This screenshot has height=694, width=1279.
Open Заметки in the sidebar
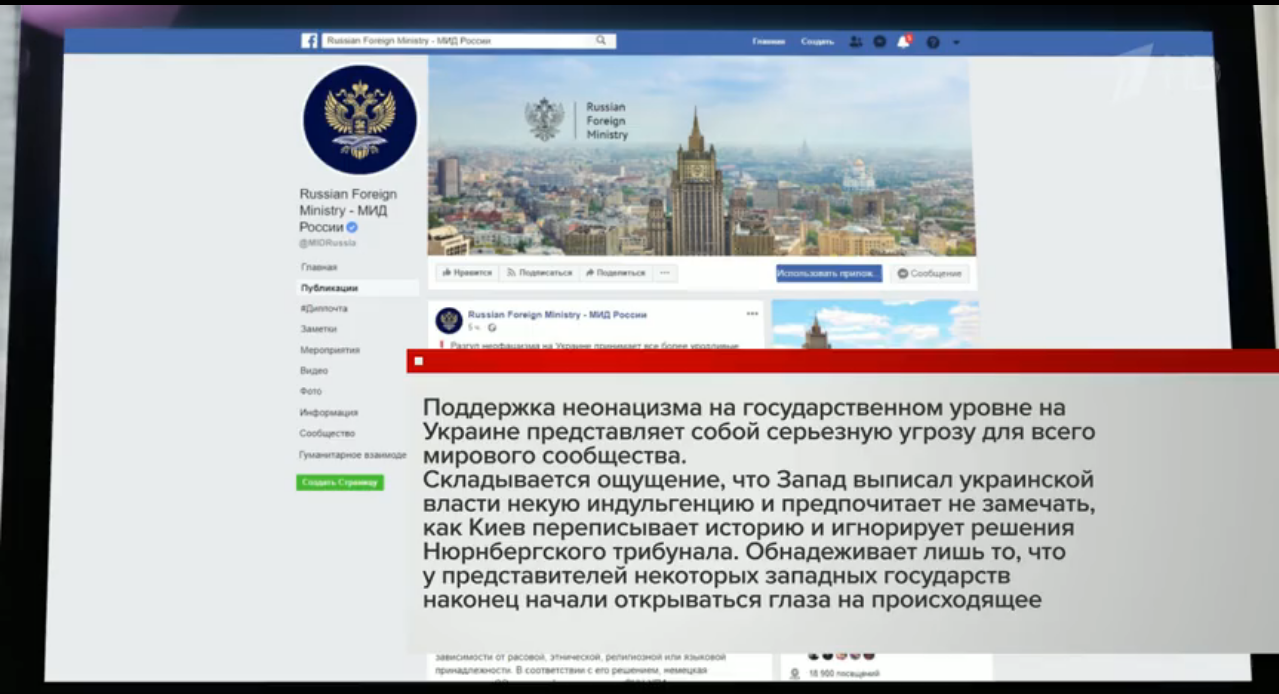(x=318, y=329)
